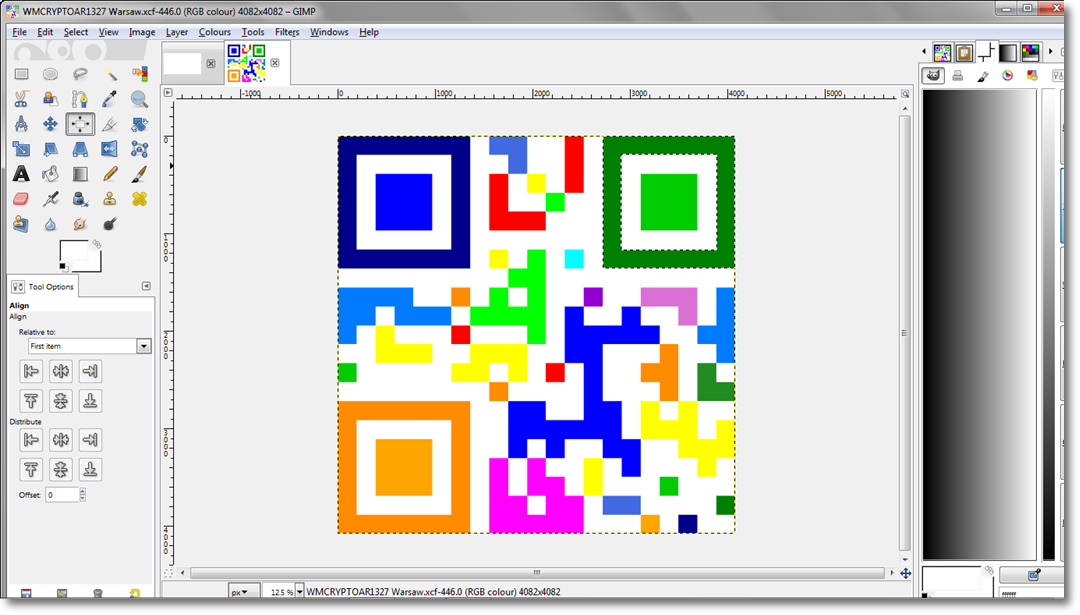Image resolution: width=1080 pixels, height=615 pixels.
Task: Align right edge of target
Action: point(90,371)
